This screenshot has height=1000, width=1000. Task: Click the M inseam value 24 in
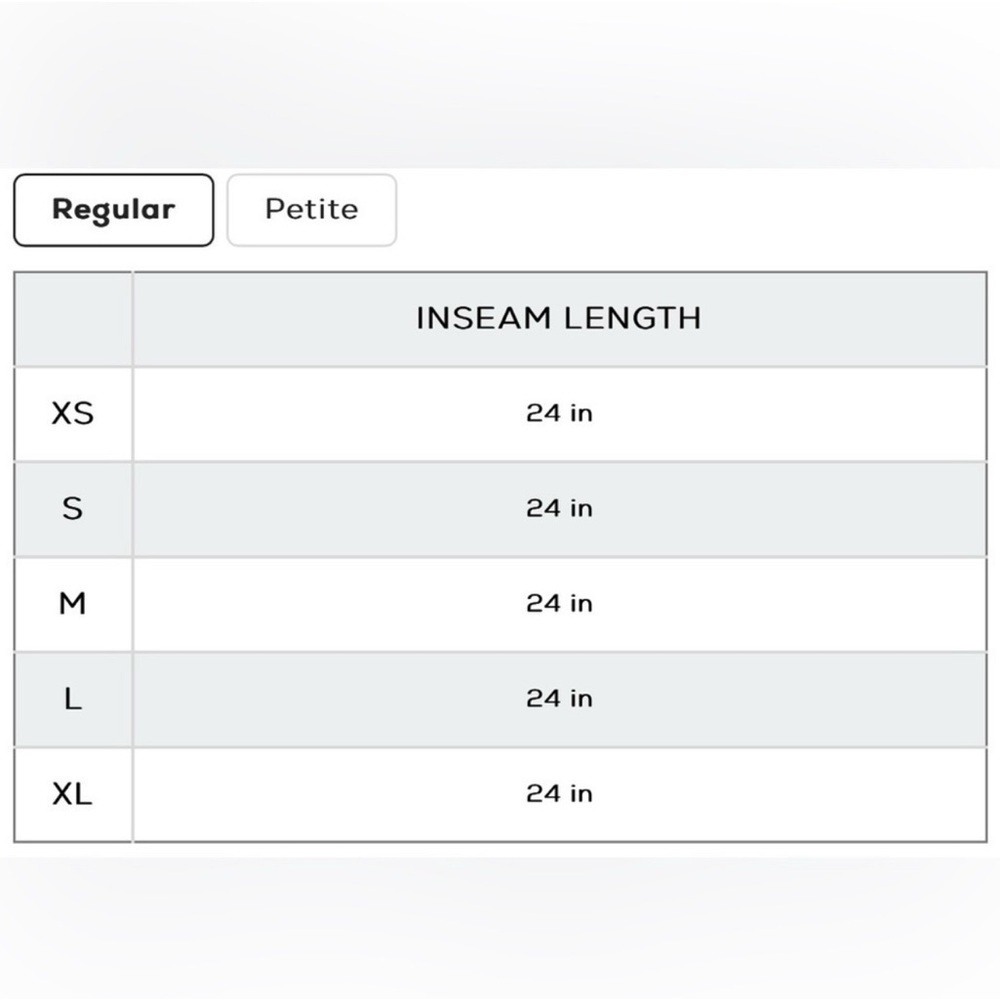559,603
